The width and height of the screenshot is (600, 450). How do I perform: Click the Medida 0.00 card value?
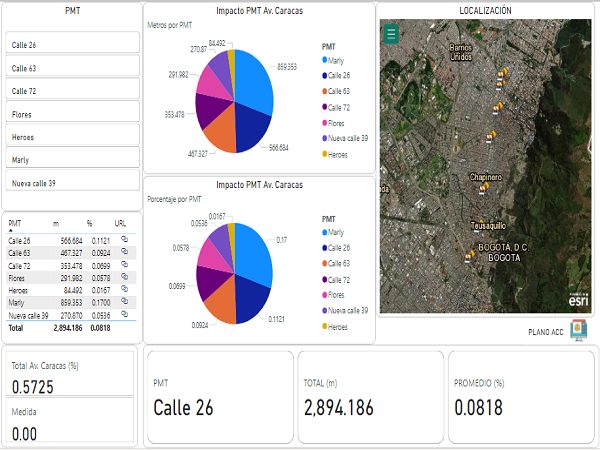click(24, 434)
